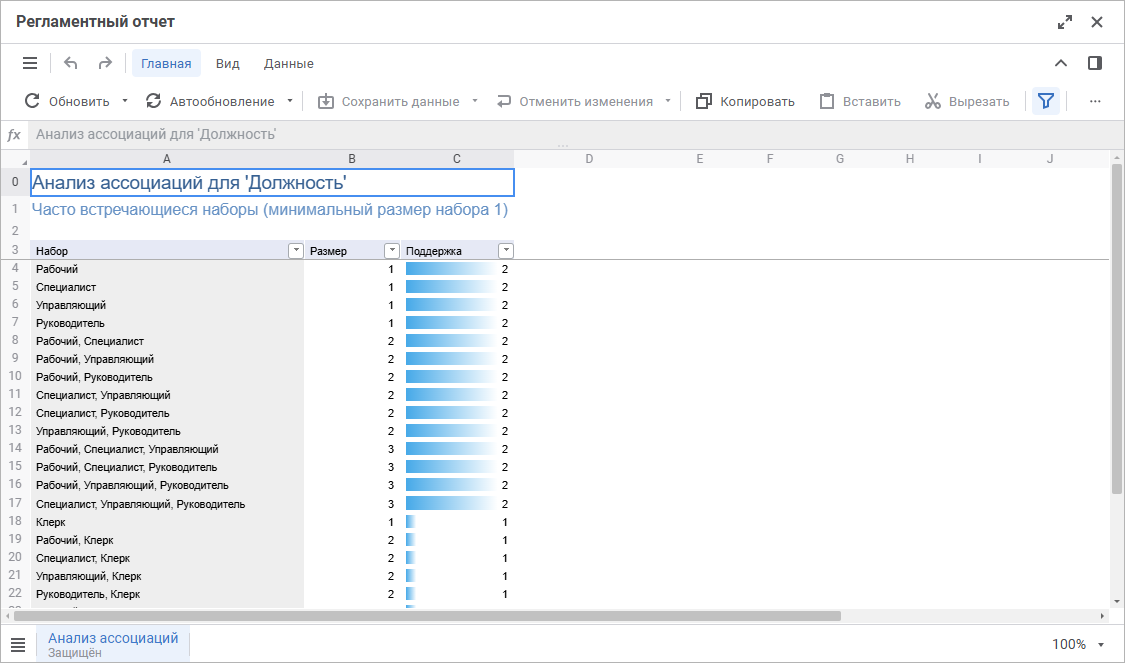
Task: Click select-all corner of the grid
Action: (15, 159)
